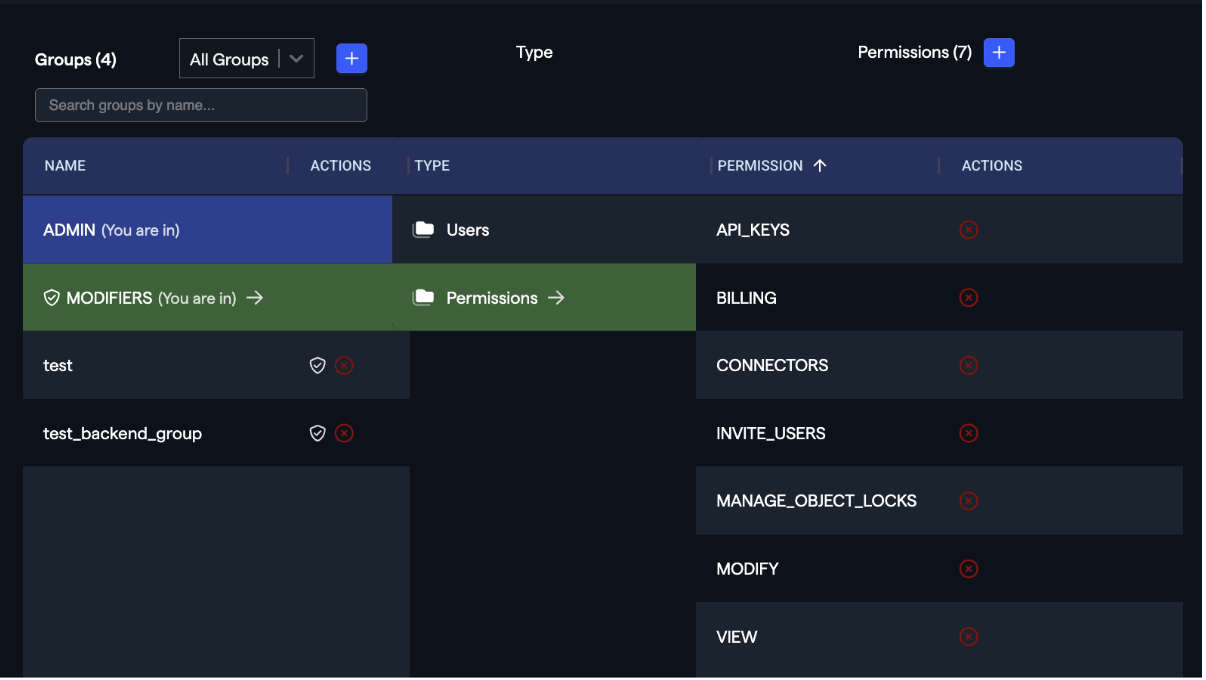The width and height of the screenshot is (1206, 680).
Task: Open the Users type folder
Action: coord(467,230)
